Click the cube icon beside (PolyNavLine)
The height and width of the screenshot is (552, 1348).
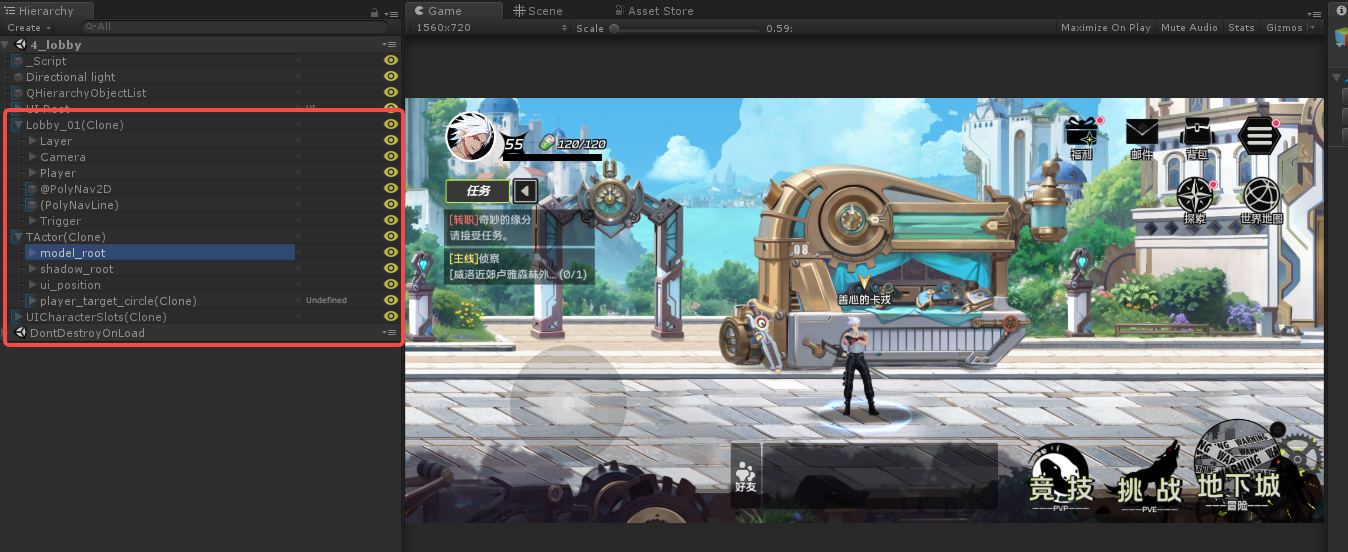[x=32, y=205]
